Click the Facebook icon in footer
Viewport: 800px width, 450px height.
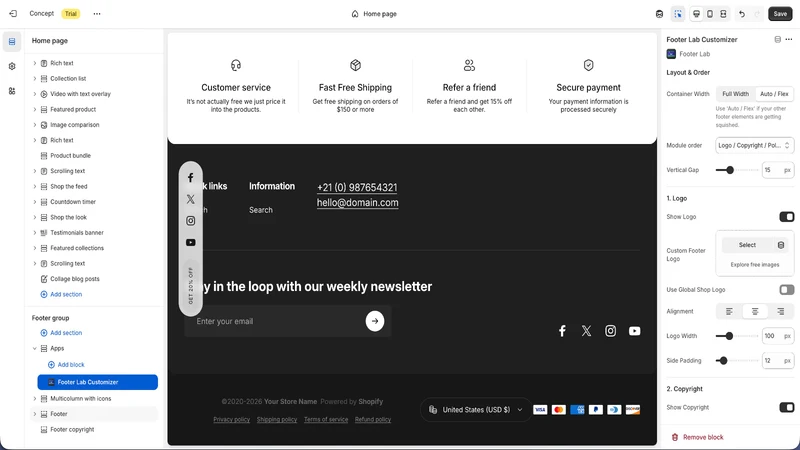tap(562, 331)
